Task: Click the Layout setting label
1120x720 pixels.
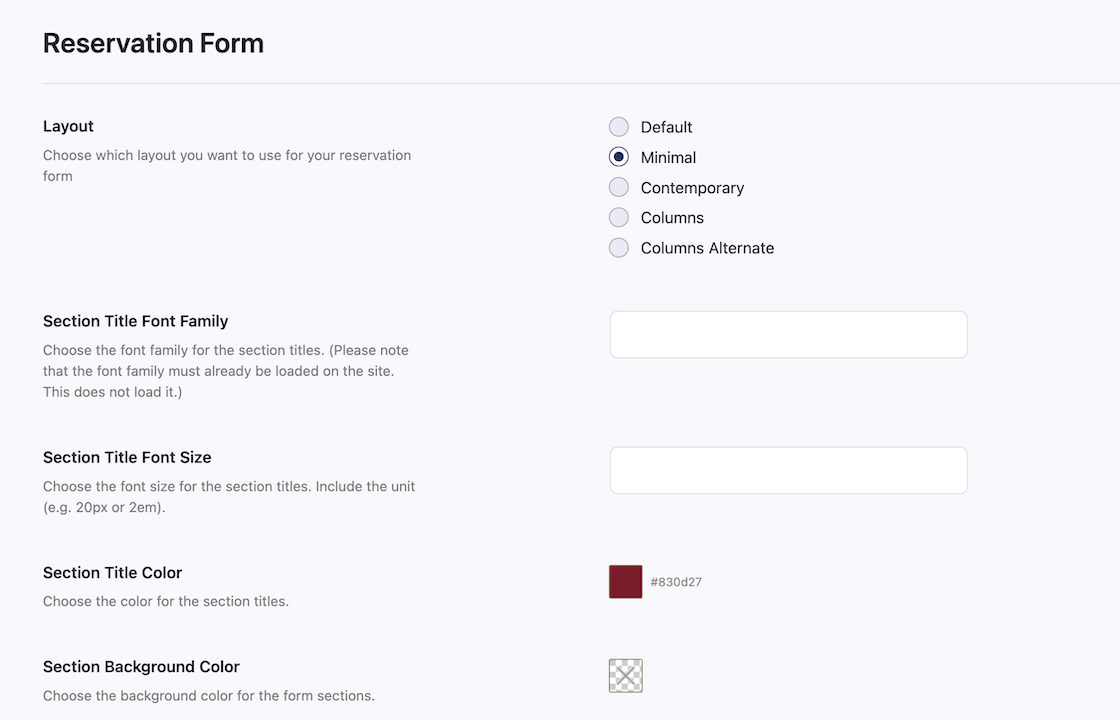Action: click(68, 126)
